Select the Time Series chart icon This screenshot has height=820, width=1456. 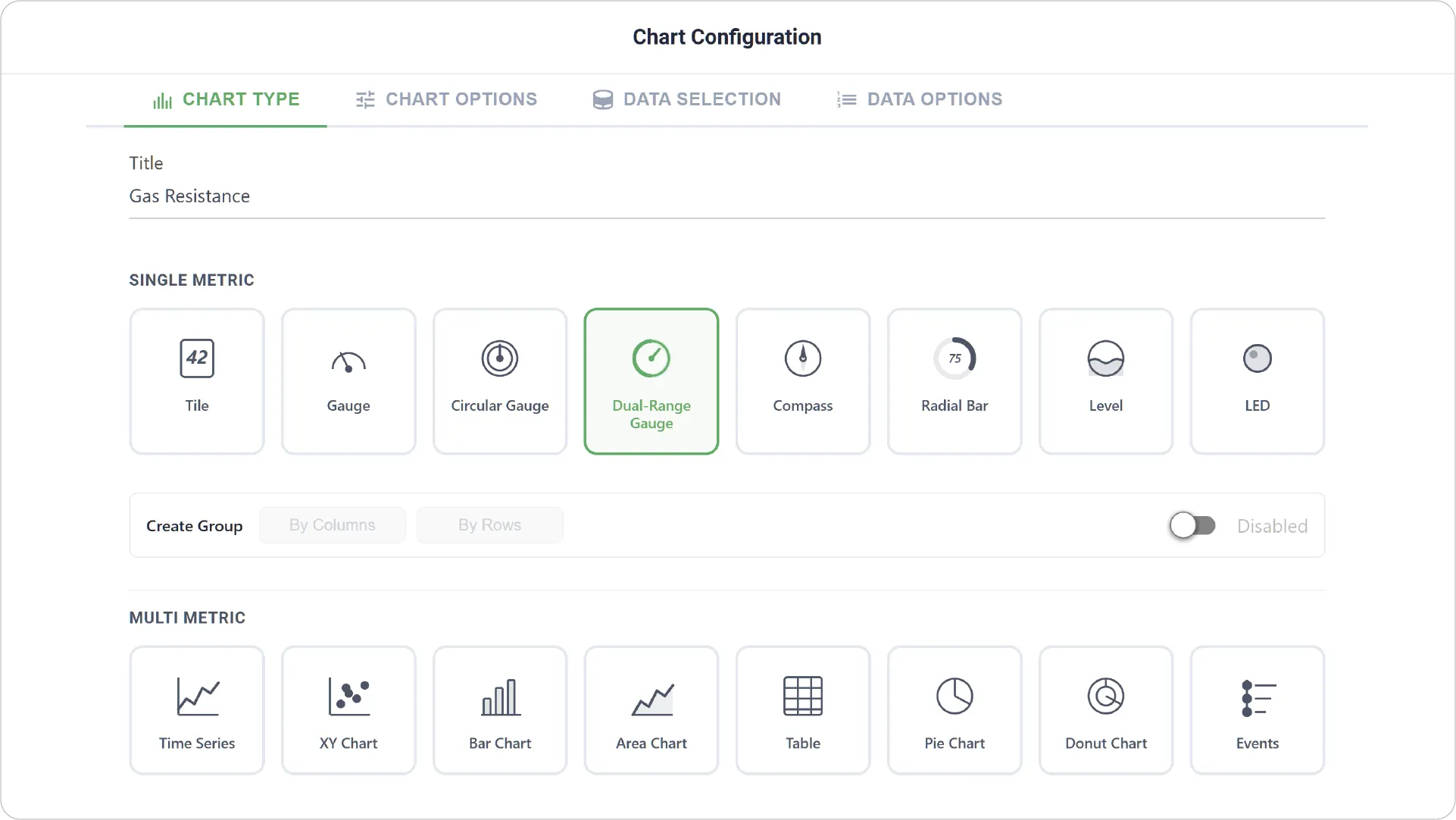tap(197, 696)
